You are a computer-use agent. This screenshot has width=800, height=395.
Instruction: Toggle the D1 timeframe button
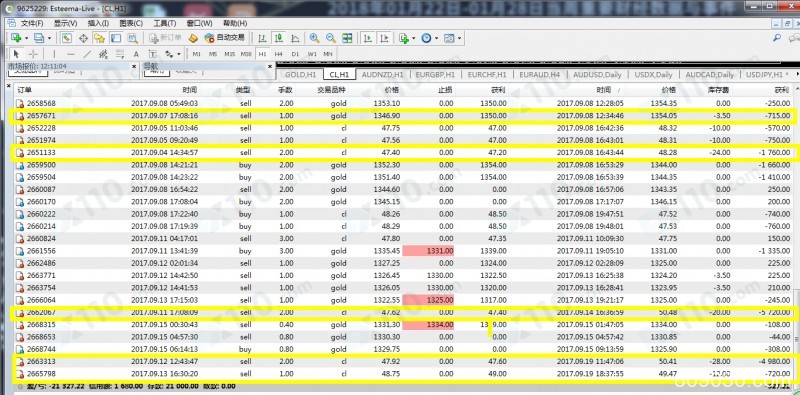(295, 54)
